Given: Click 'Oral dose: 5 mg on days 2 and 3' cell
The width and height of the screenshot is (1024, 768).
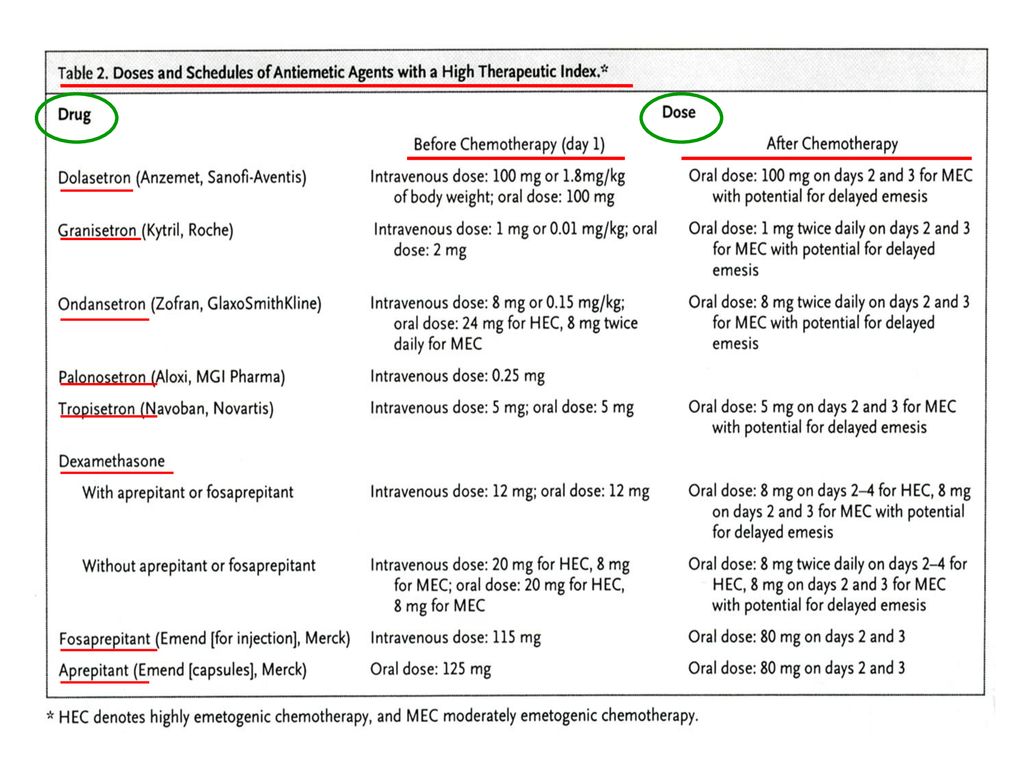Looking at the screenshot, I should coord(822,417).
